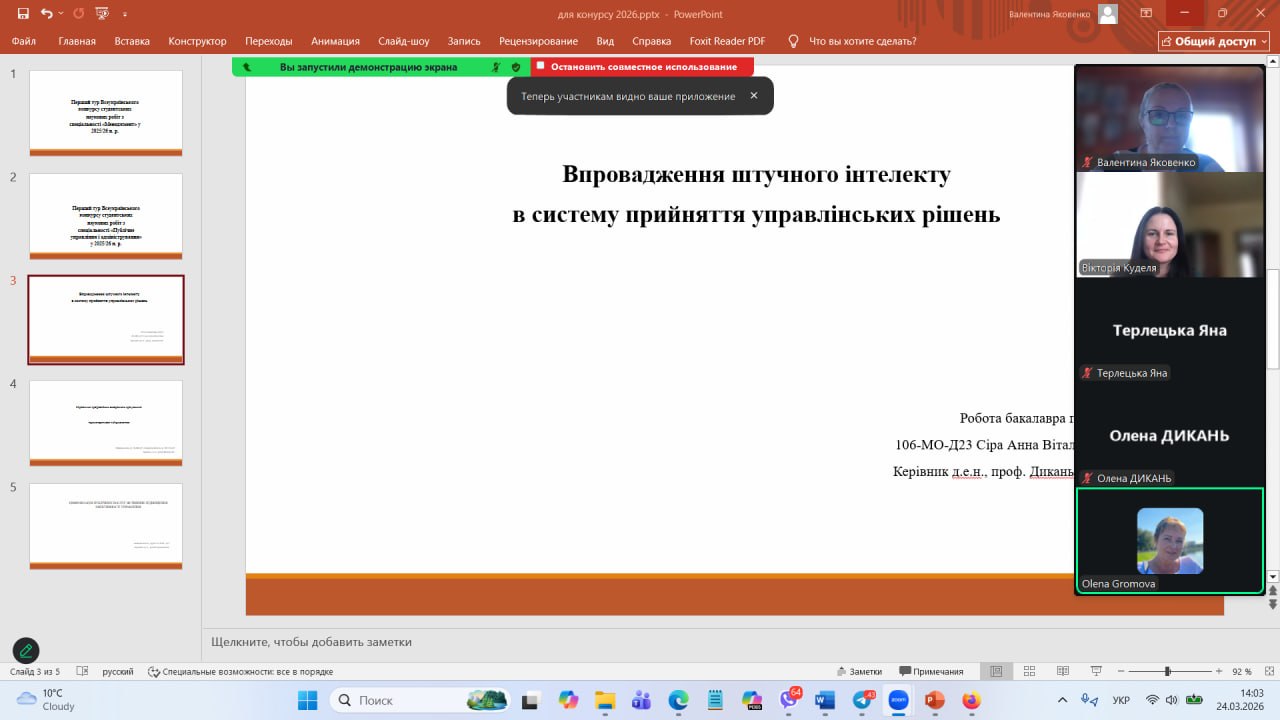The image size is (1280, 720).
Task: Expand hidden system tray icons chevron
Action: 1062,700
